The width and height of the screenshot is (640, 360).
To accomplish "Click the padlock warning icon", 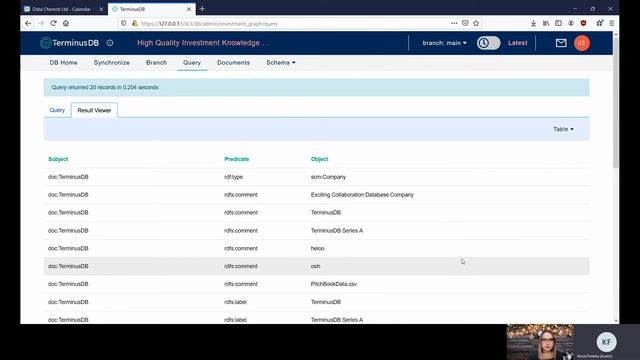I will pos(135,23).
